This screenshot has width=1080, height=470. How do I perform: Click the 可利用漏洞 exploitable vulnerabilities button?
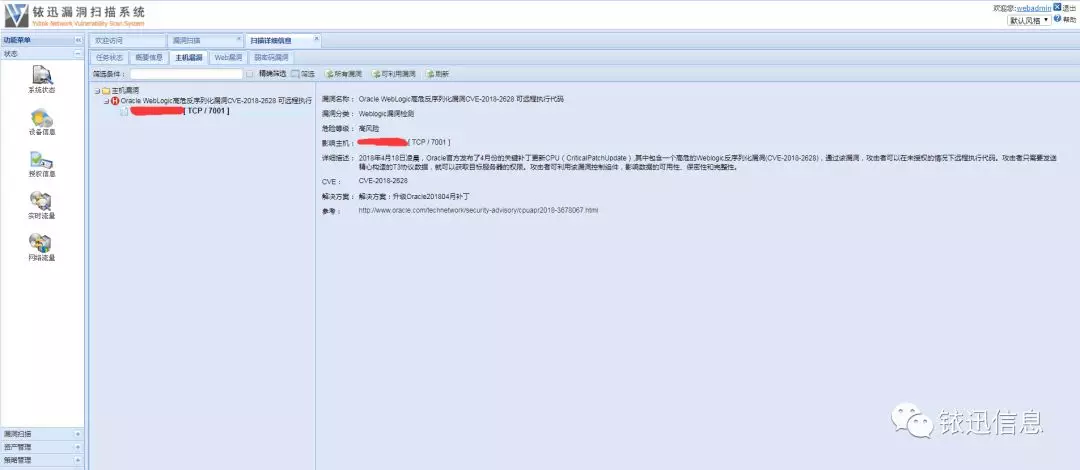pyautogui.click(x=395, y=74)
